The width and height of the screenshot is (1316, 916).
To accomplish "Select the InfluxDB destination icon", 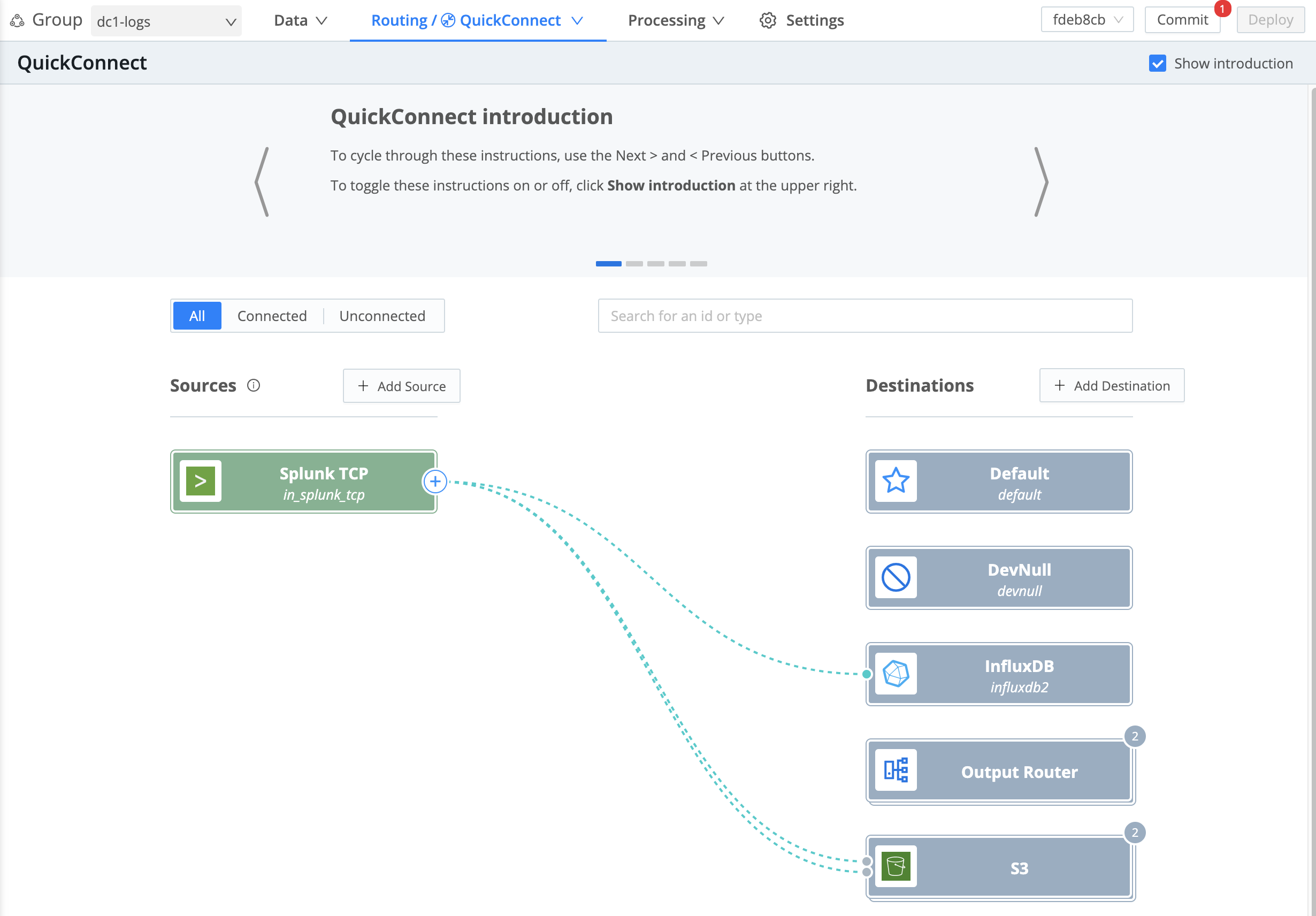I will tap(896, 674).
